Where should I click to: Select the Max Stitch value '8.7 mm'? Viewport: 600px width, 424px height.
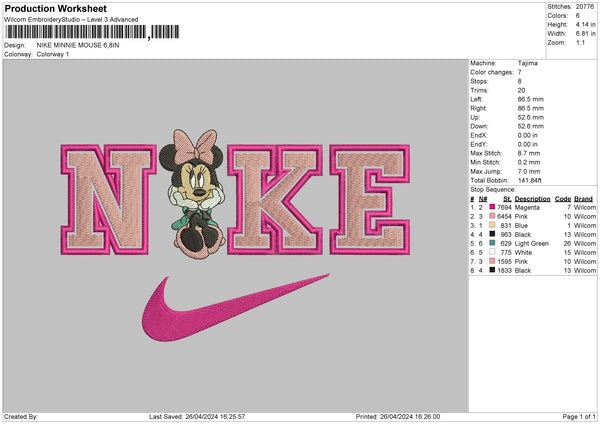[x=529, y=153]
